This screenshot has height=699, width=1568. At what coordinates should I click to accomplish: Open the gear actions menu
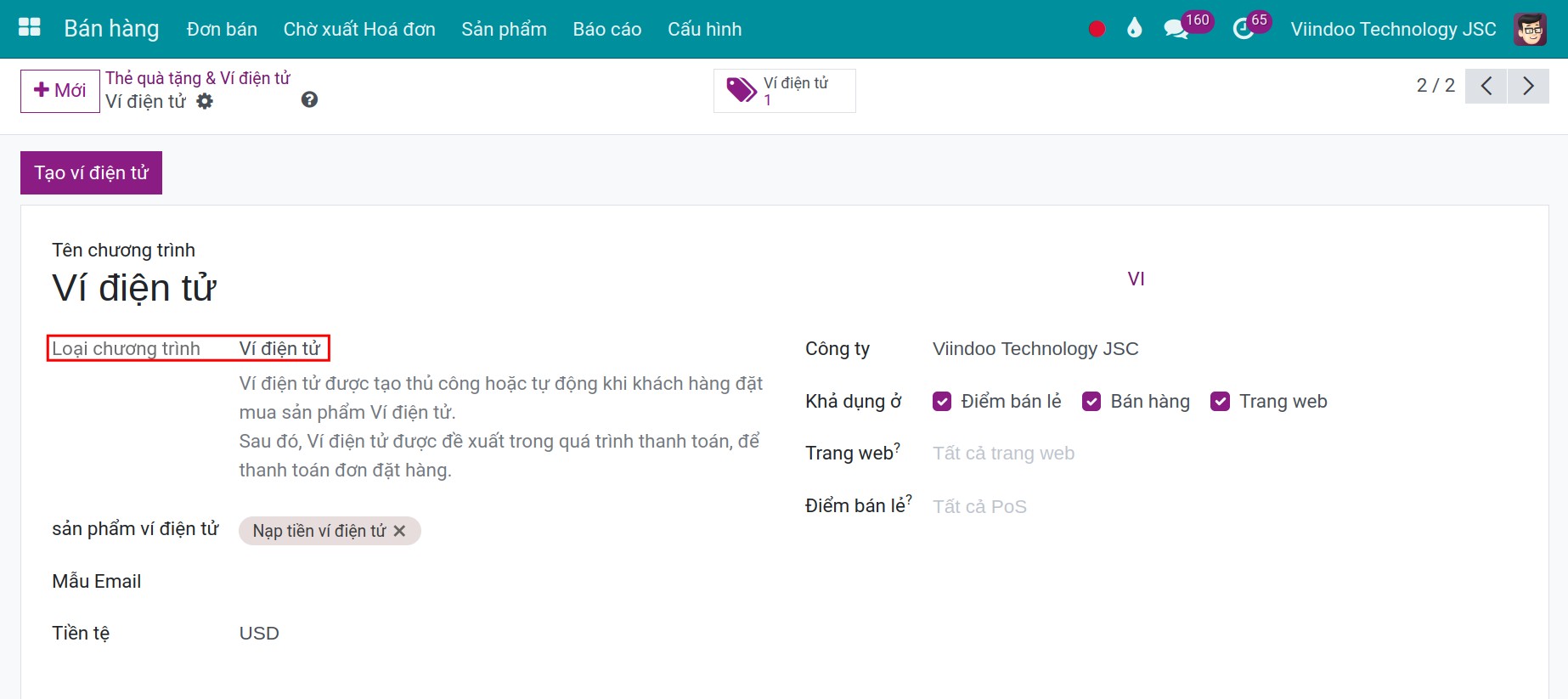pos(205,101)
